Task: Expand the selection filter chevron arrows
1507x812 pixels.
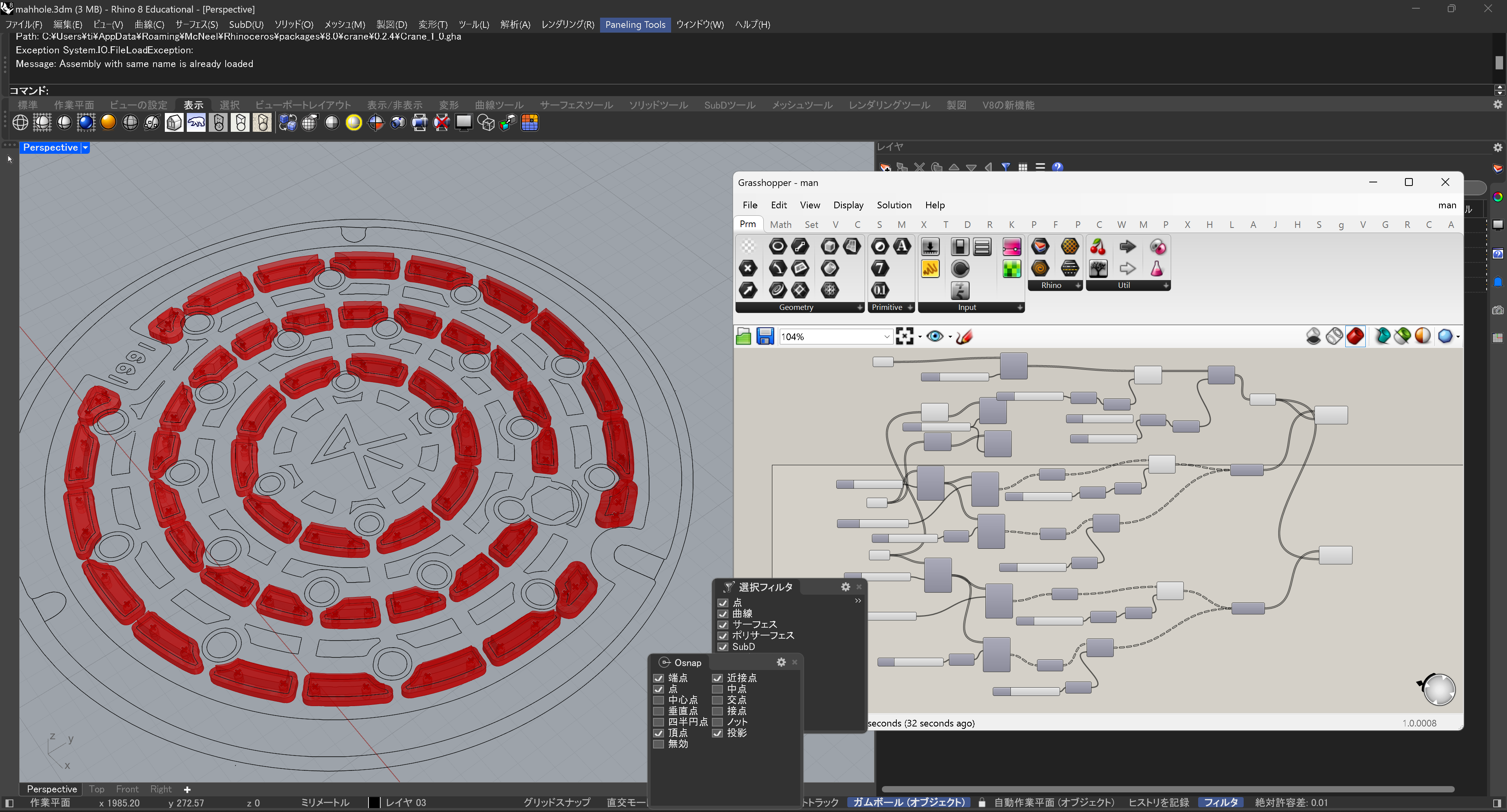Action: pyautogui.click(x=857, y=601)
